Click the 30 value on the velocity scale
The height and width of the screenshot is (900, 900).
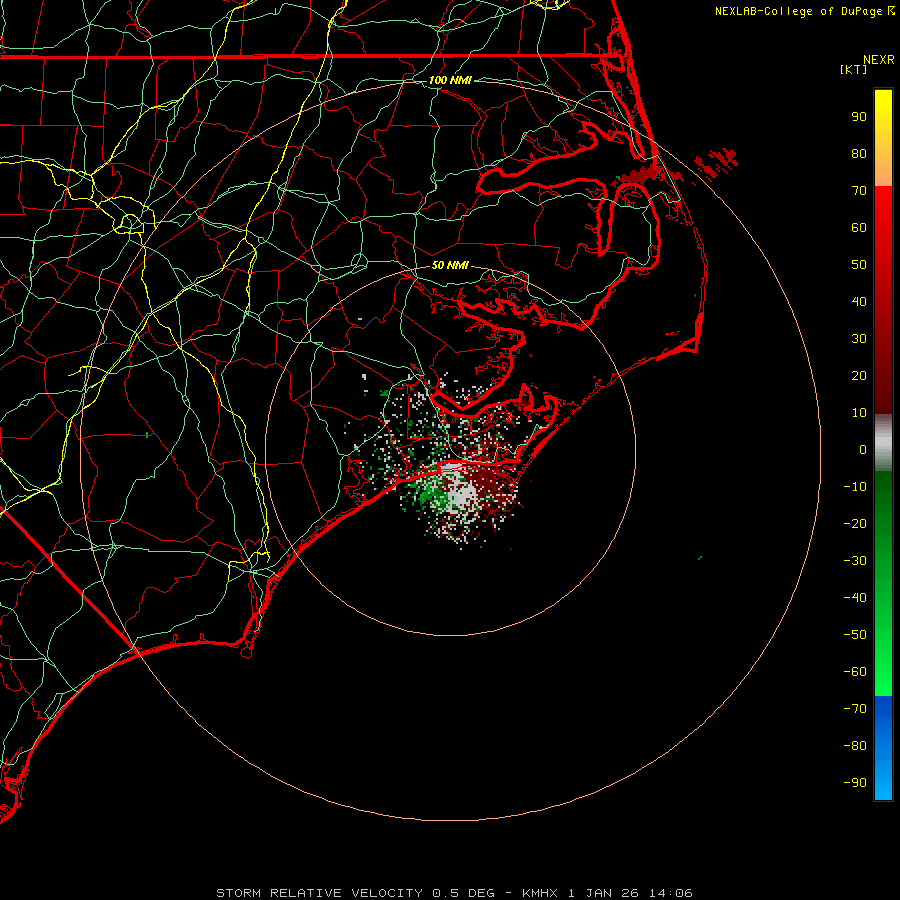859,339
